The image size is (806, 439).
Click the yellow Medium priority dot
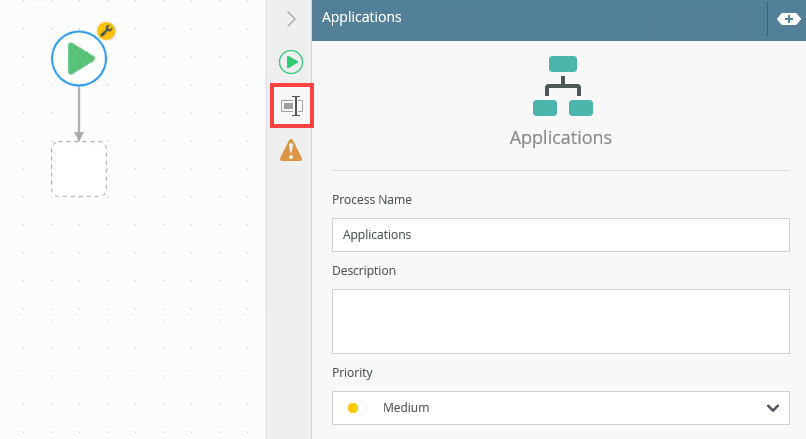coord(352,408)
